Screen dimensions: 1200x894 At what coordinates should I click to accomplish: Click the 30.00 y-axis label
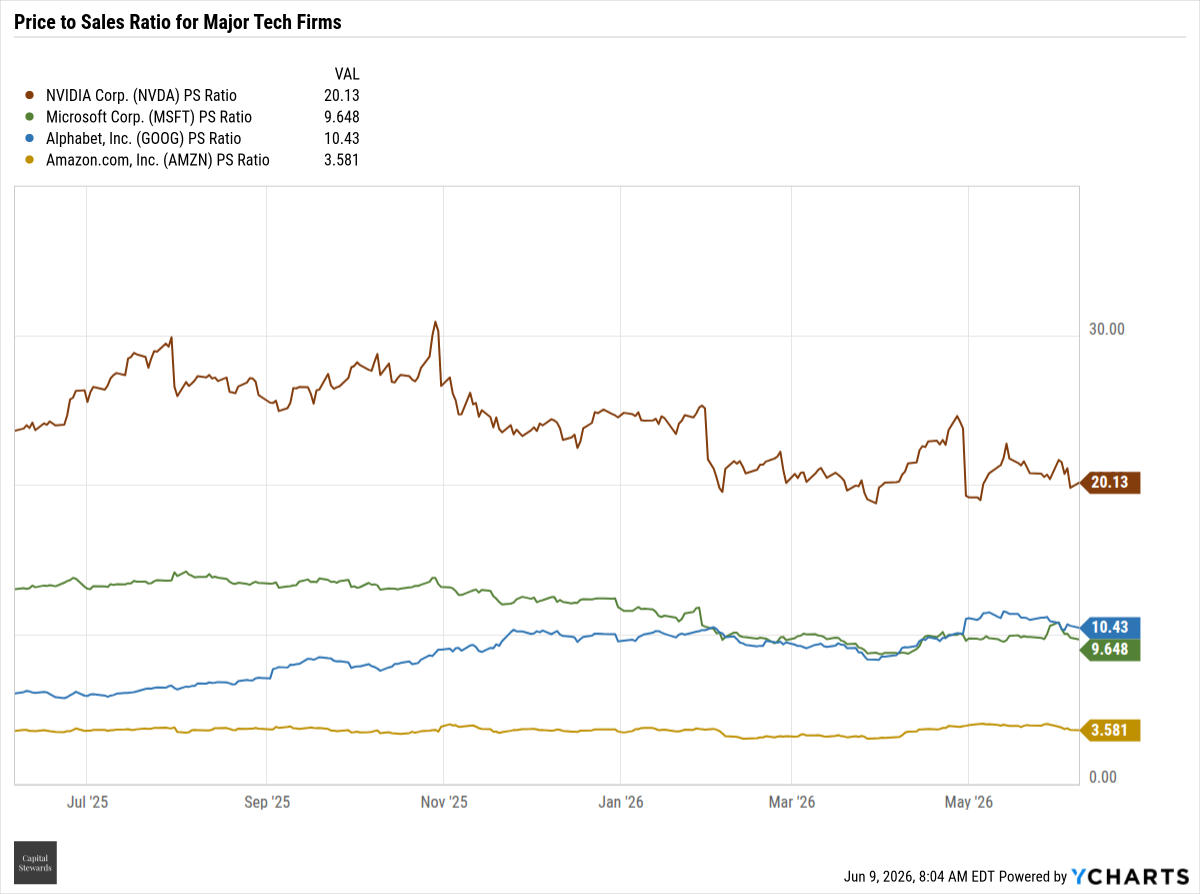tap(1107, 329)
